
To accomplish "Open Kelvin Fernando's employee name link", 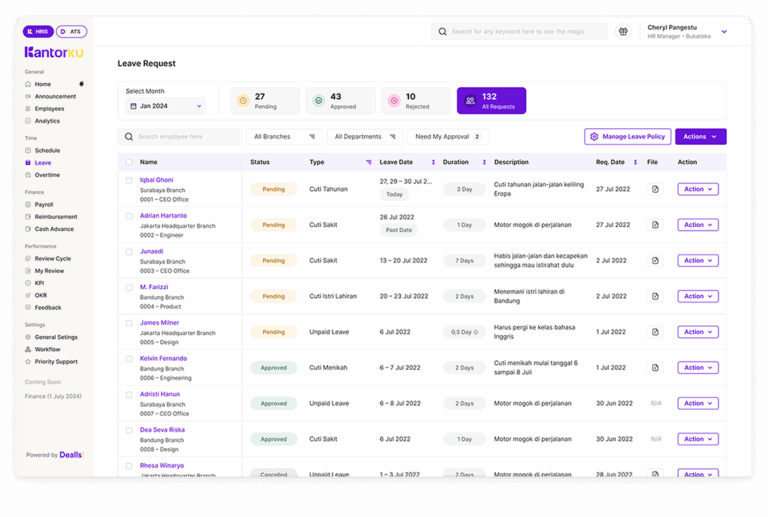I will (x=163, y=358).
